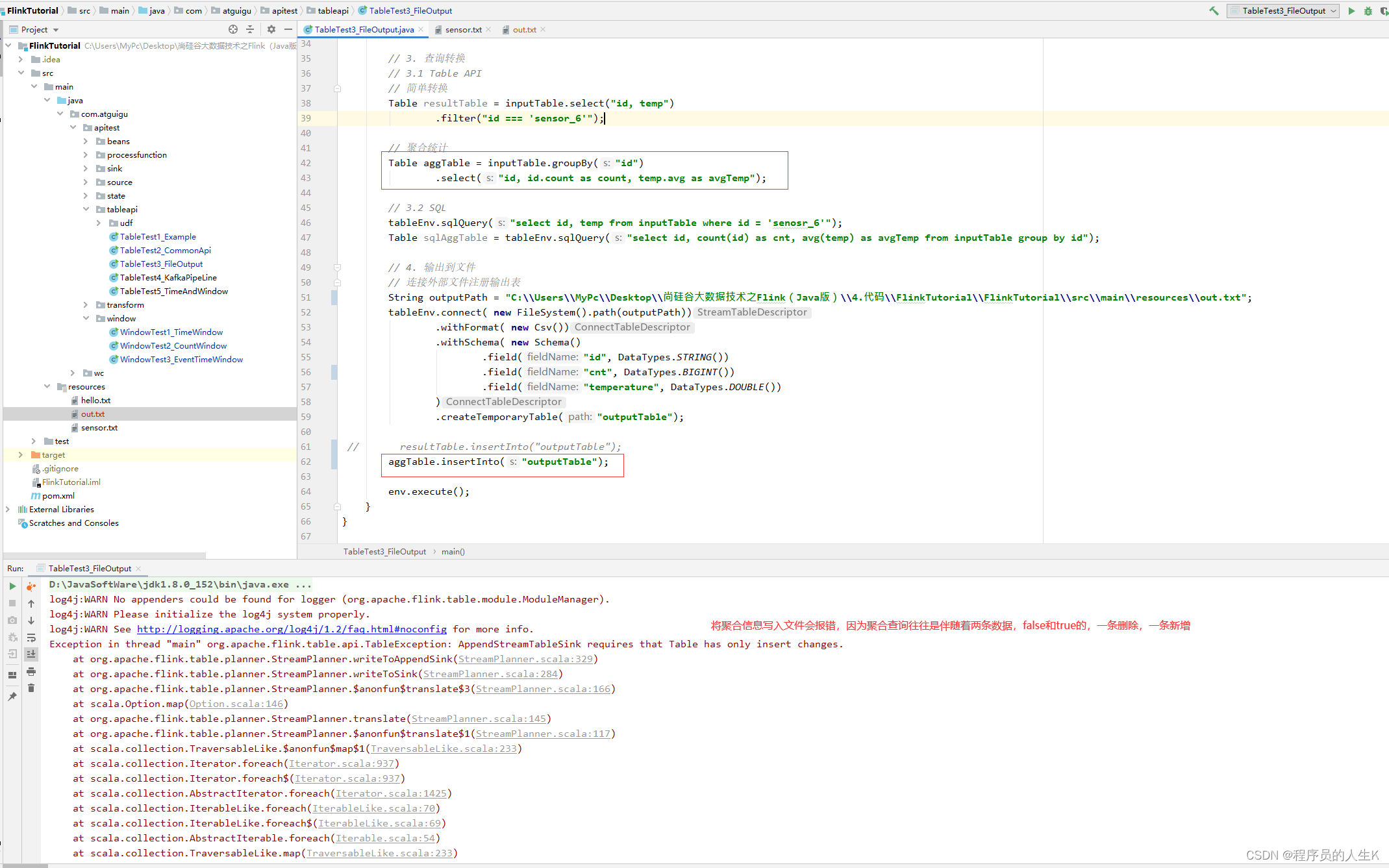Expand the beans package folder
This screenshot has height=868, width=1389.
click(x=86, y=141)
